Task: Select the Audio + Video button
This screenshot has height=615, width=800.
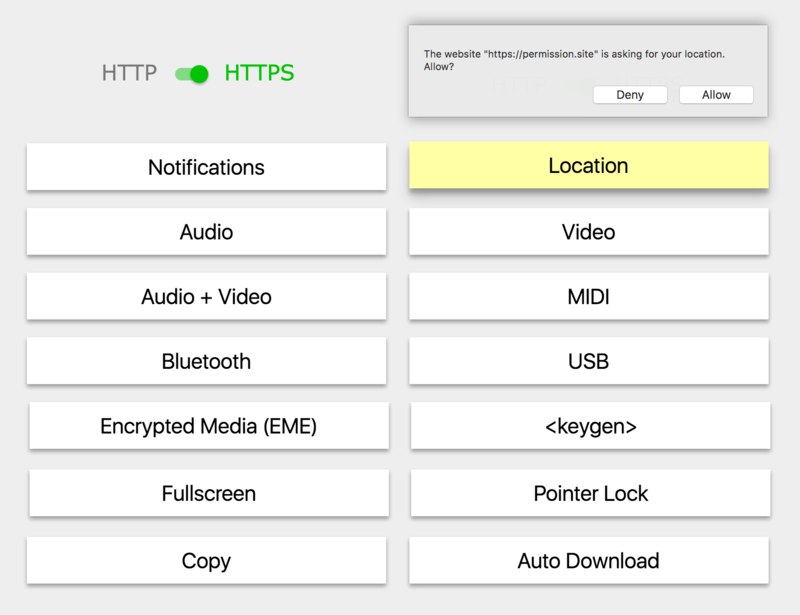Action: point(207,297)
